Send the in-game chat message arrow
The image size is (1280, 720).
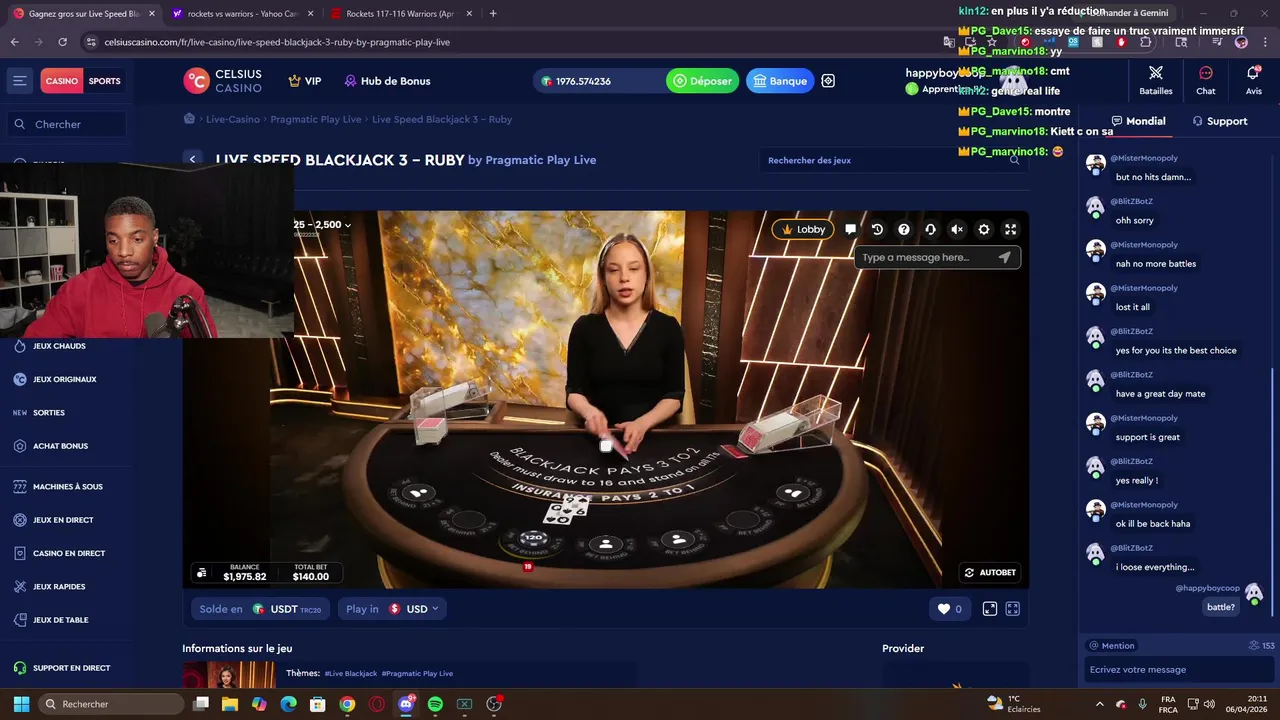(1005, 257)
